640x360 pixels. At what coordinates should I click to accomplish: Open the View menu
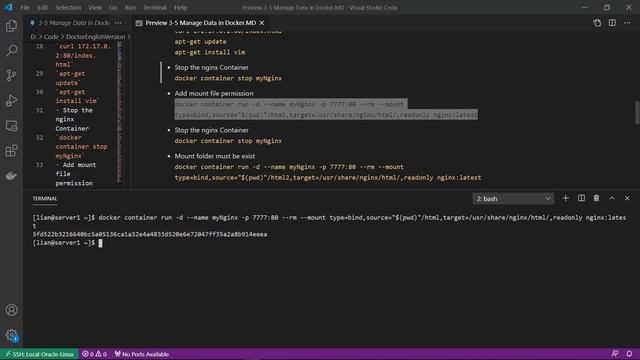click(x=95, y=7)
